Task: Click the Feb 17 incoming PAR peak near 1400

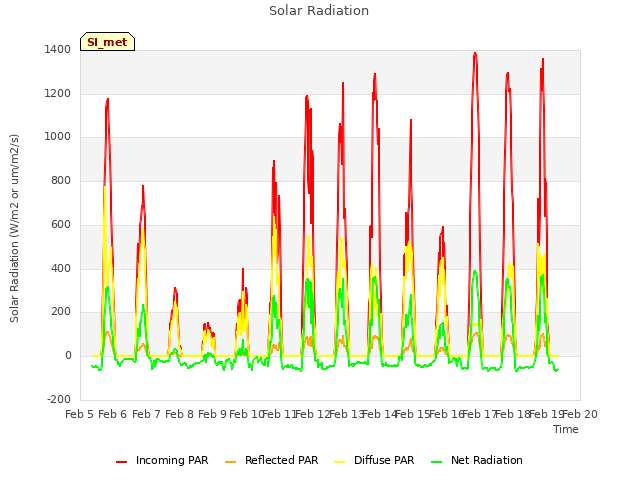Action: (x=475, y=53)
